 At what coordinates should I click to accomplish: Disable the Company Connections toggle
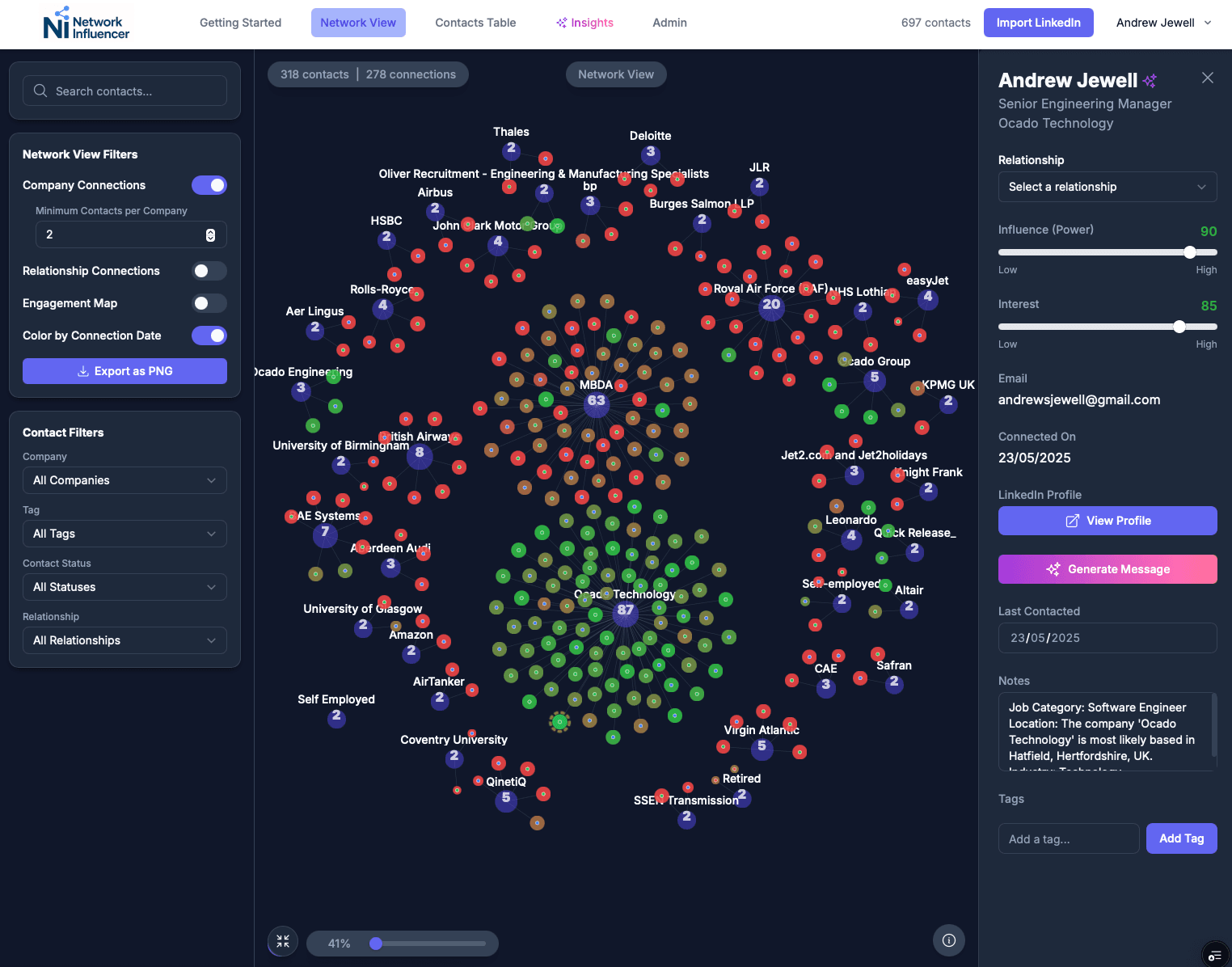coord(209,185)
